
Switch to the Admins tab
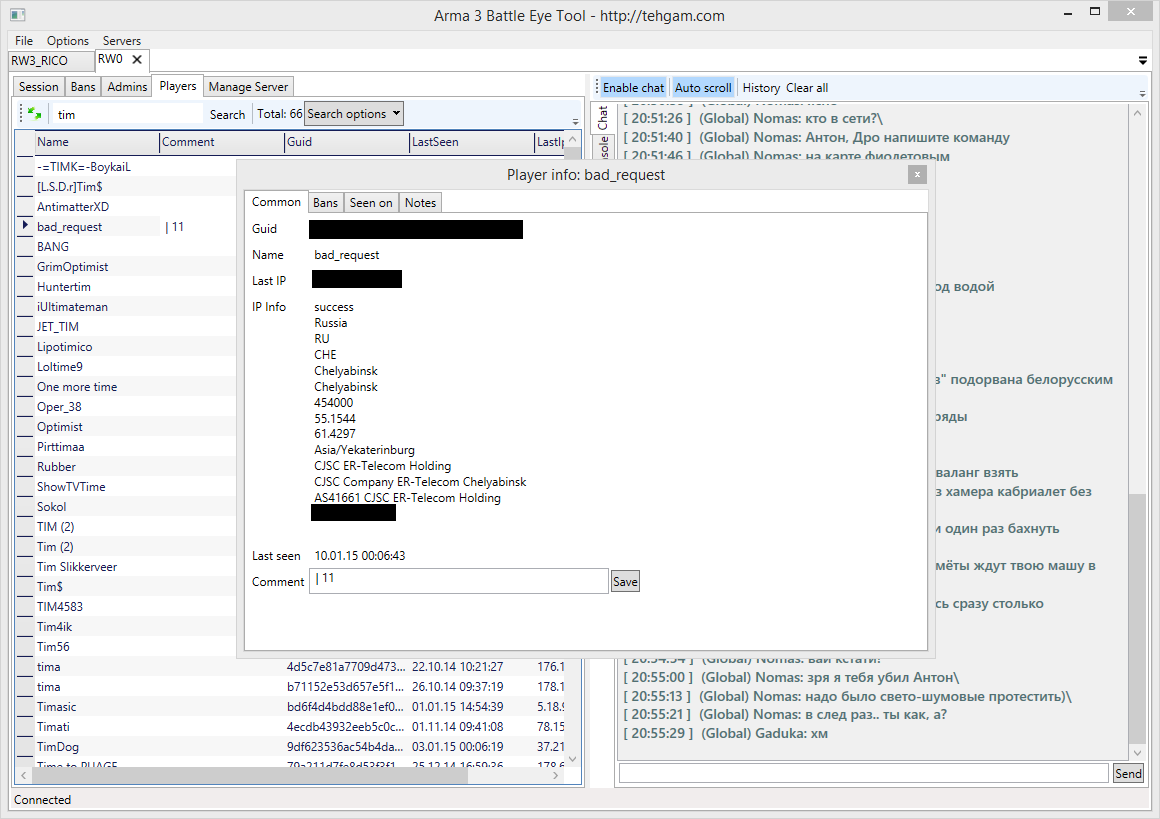pos(127,87)
